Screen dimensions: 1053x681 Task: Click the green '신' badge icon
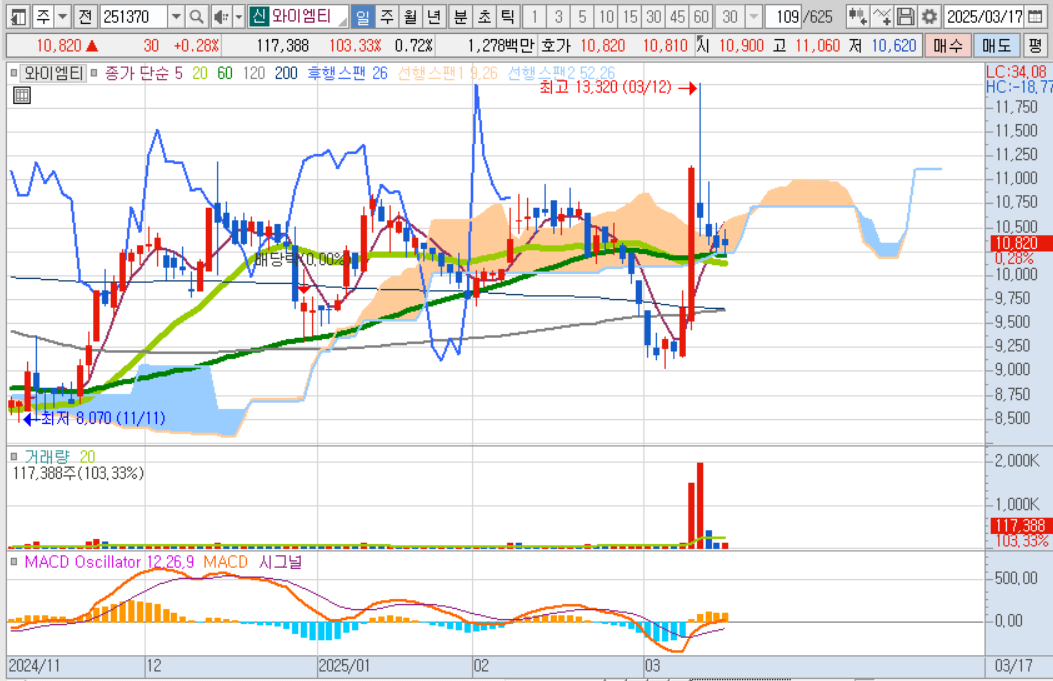click(x=259, y=16)
